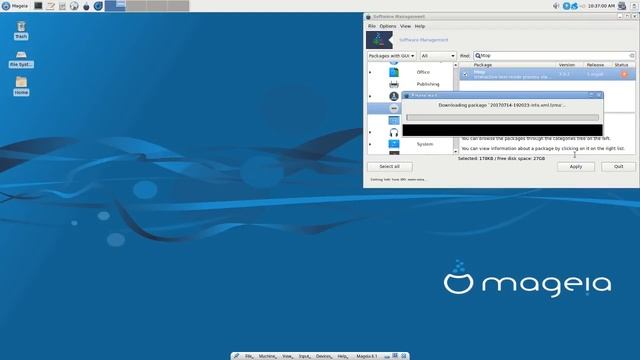Launch the blue web browser icon
640x360 pixels.
tap(98, 6)
